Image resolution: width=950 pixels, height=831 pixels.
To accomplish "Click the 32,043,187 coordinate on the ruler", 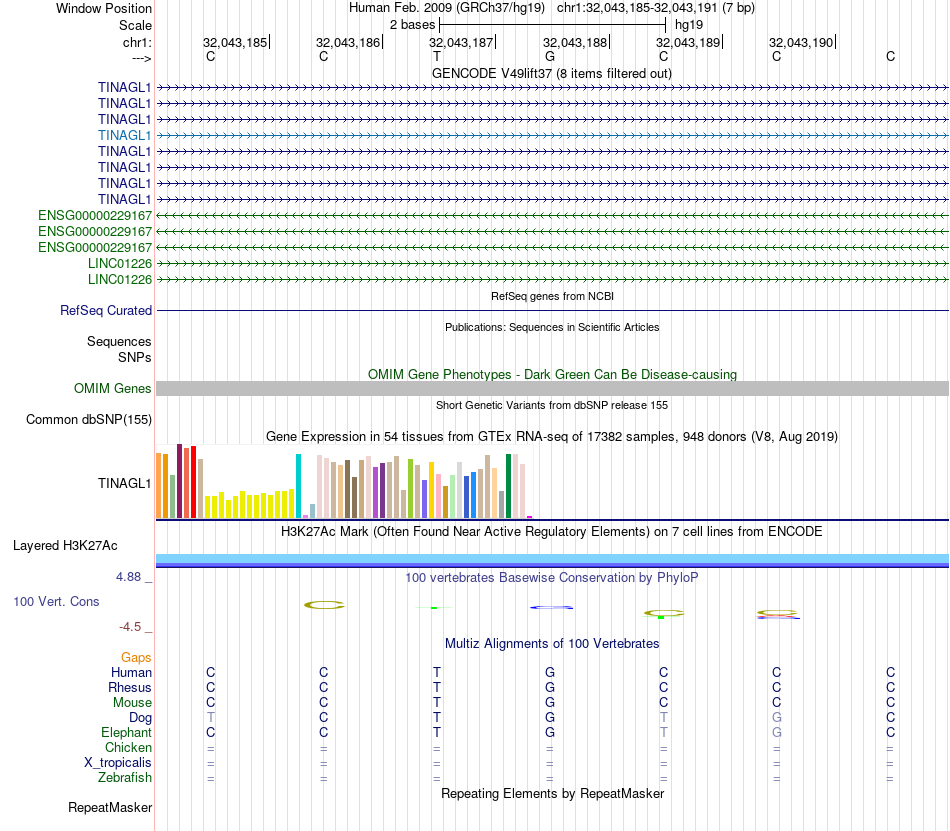I will point(461,42).
